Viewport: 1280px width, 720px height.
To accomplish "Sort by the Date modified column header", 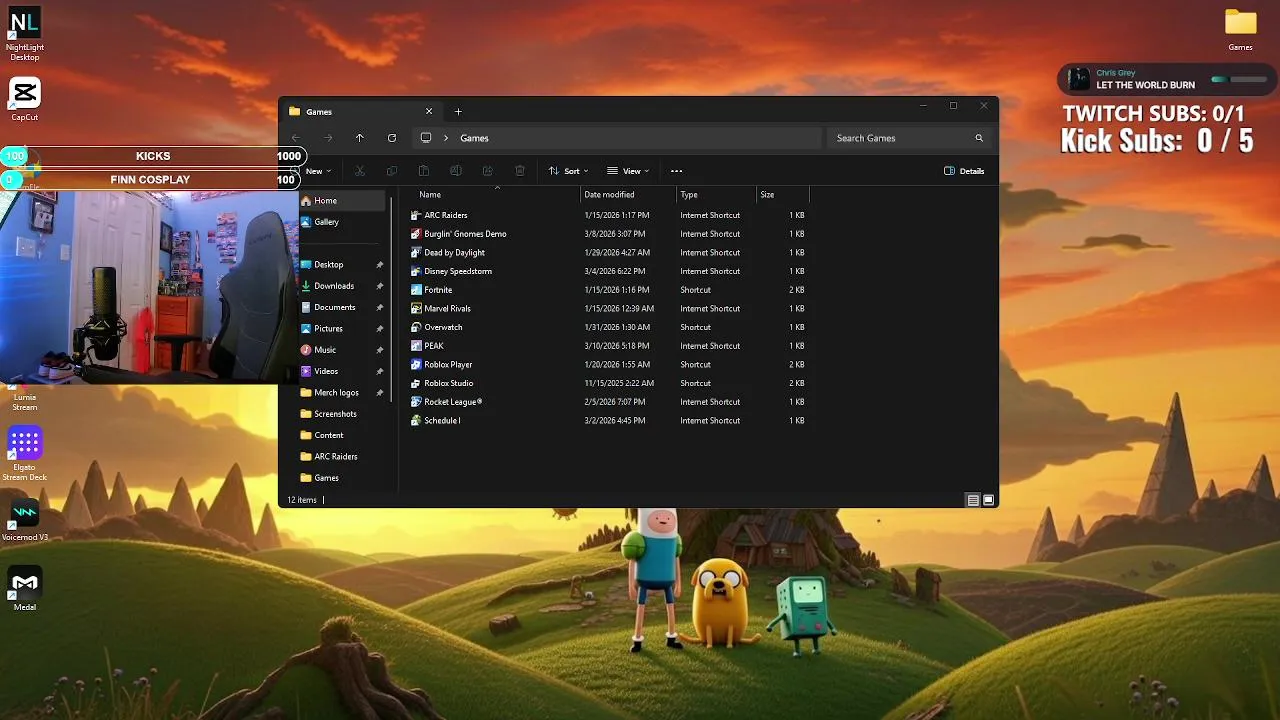I will click(628, 195).
